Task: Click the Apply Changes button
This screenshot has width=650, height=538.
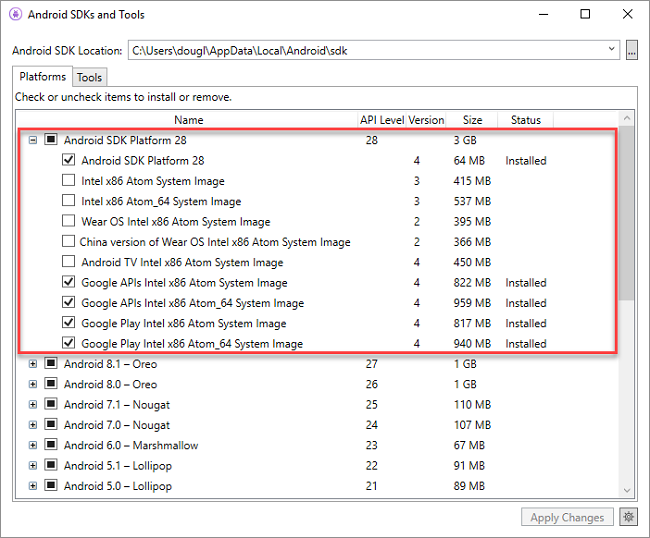Action: (567, 517)
